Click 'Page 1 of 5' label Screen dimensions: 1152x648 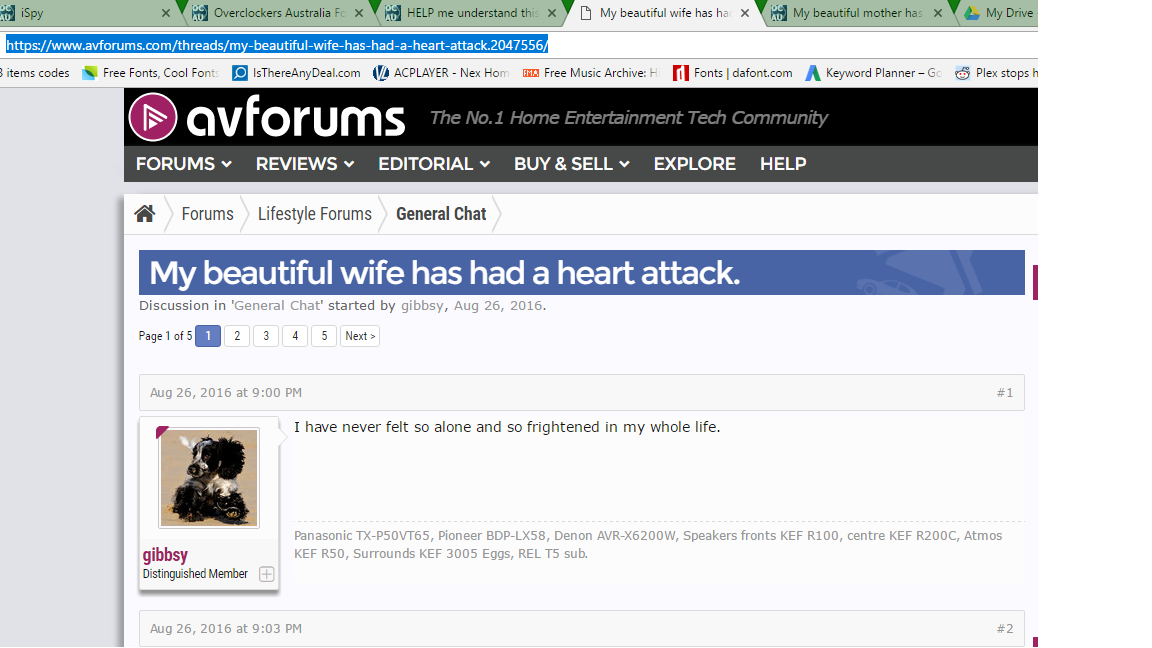click(x=165, y=336)
